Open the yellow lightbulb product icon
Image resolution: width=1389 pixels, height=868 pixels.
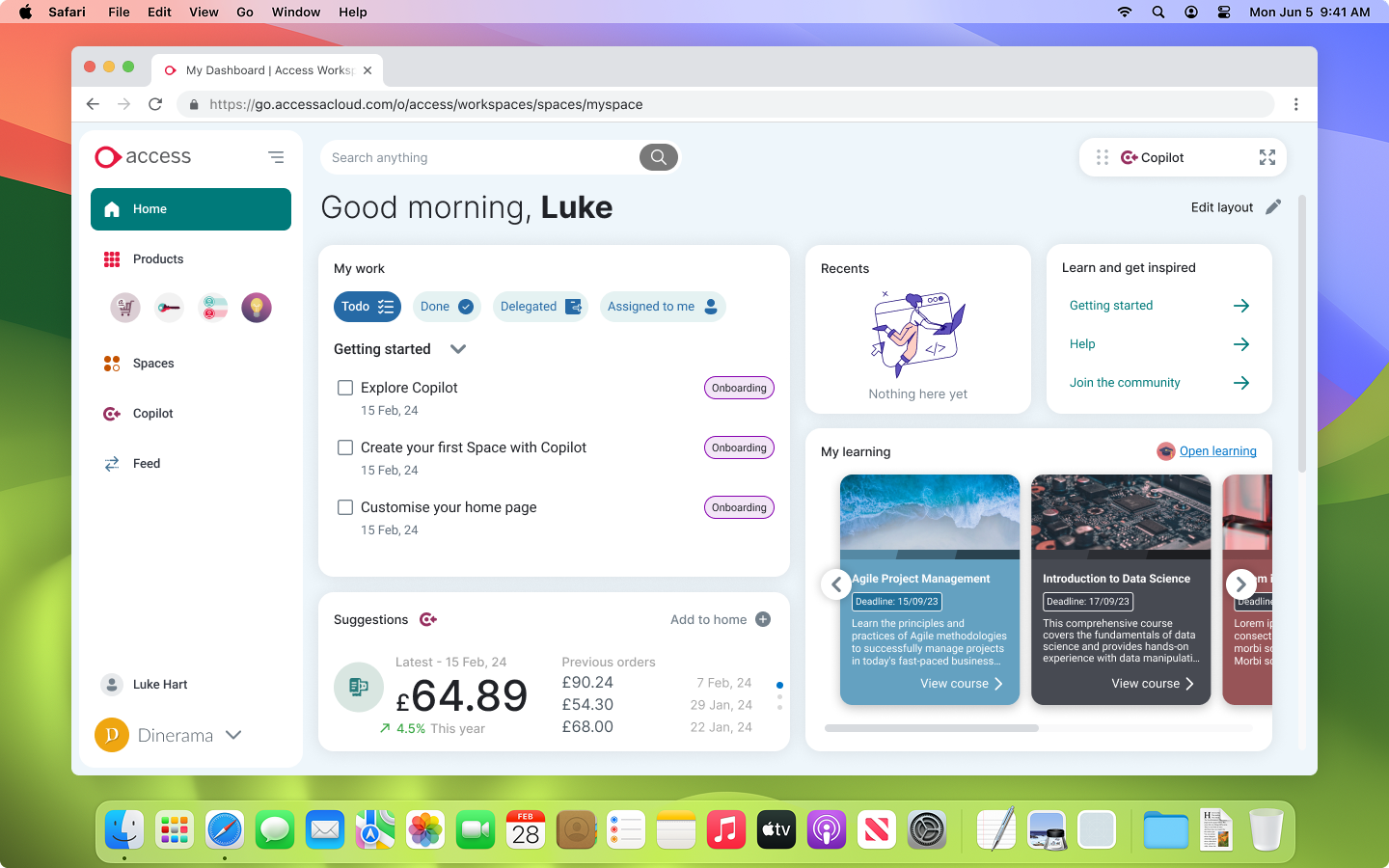click(x=257, y=308)
